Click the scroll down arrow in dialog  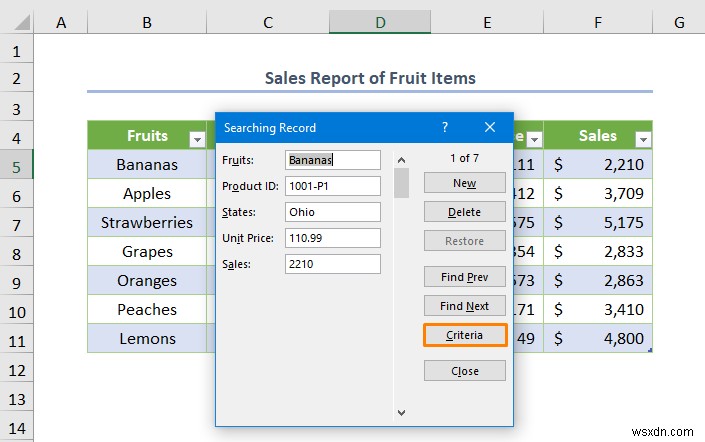pos(402,412)
